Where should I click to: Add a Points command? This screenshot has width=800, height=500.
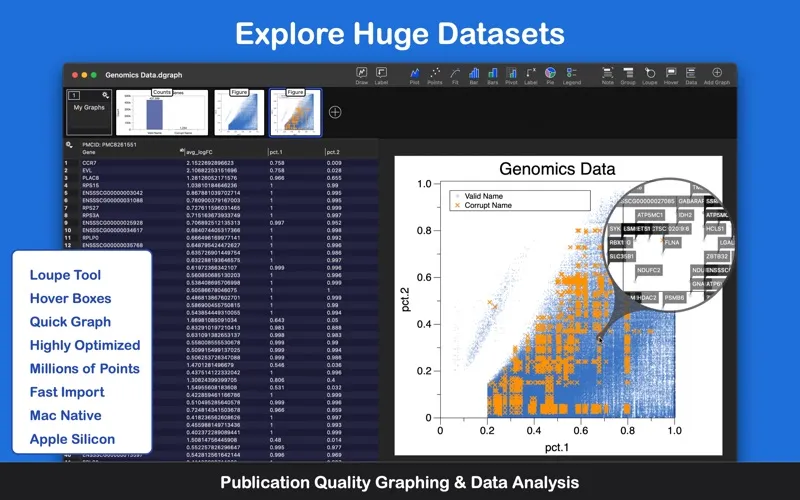(435, 75)
